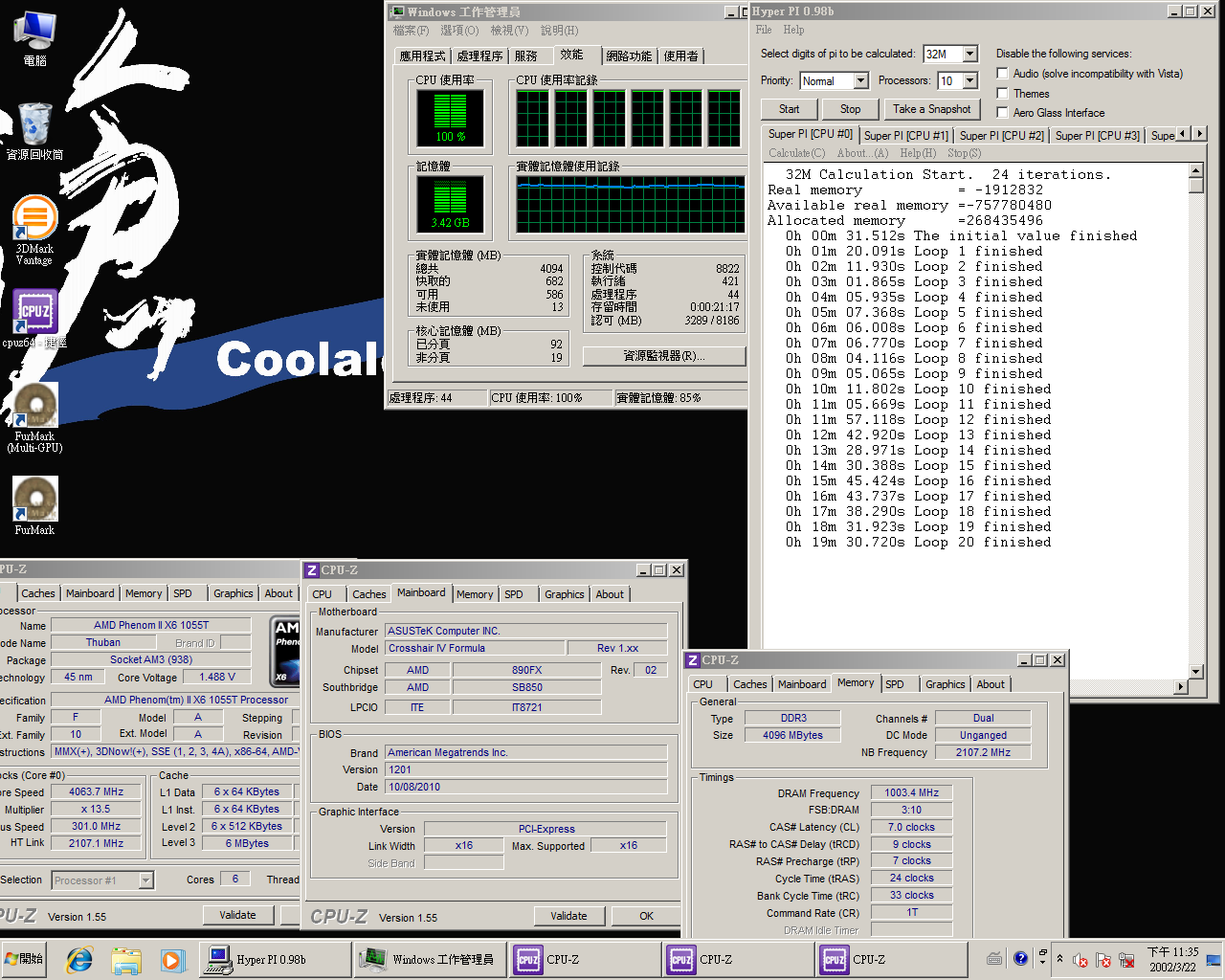Click Take a Snapshot button
Screen dimensions: 1225x980
coord(931,109)
